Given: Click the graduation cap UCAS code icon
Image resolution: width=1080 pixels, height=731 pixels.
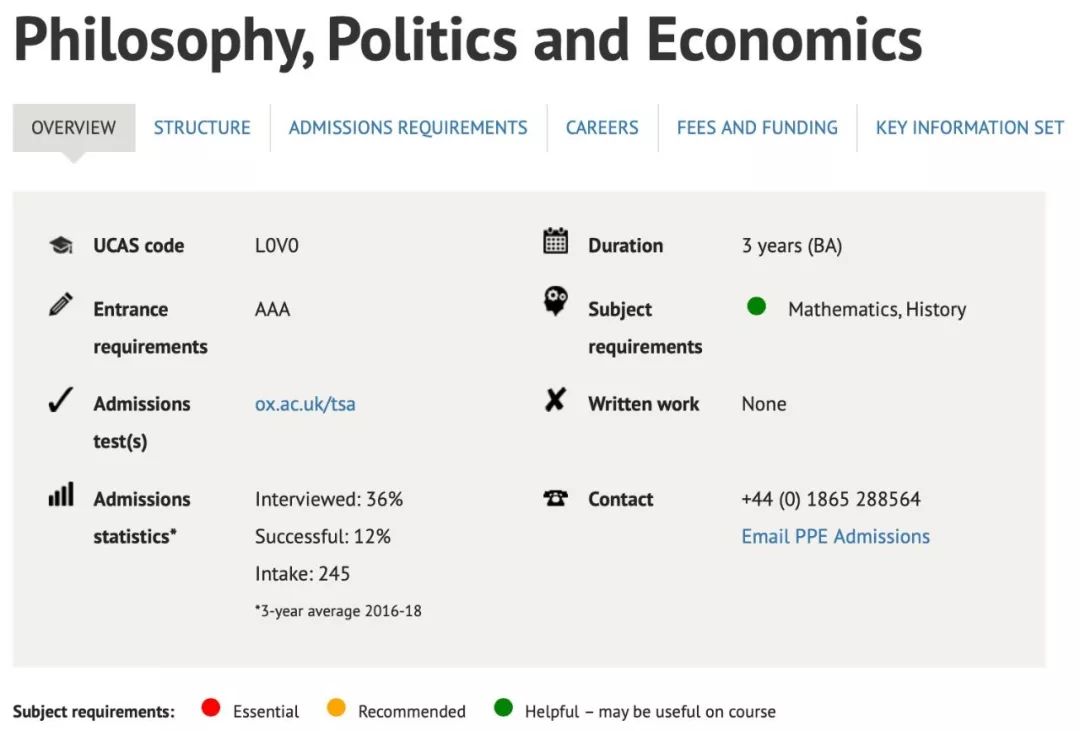Looking at the screenshot, I should coord(61,245).
